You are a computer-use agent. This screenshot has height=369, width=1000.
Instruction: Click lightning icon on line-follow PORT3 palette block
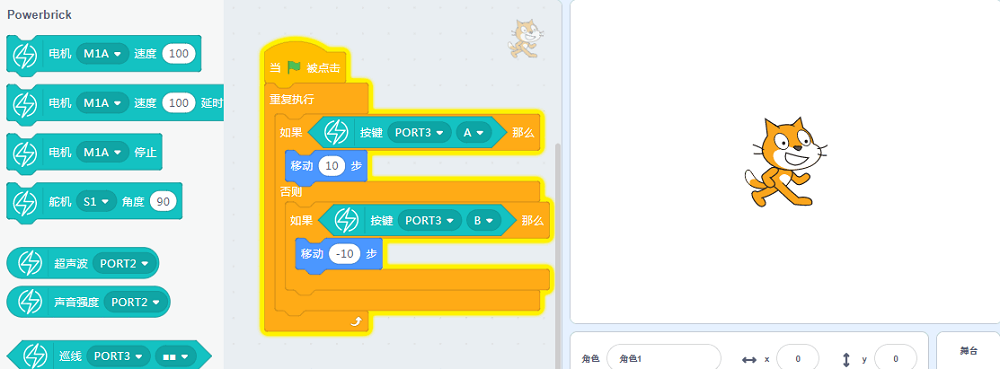[35, 356]
